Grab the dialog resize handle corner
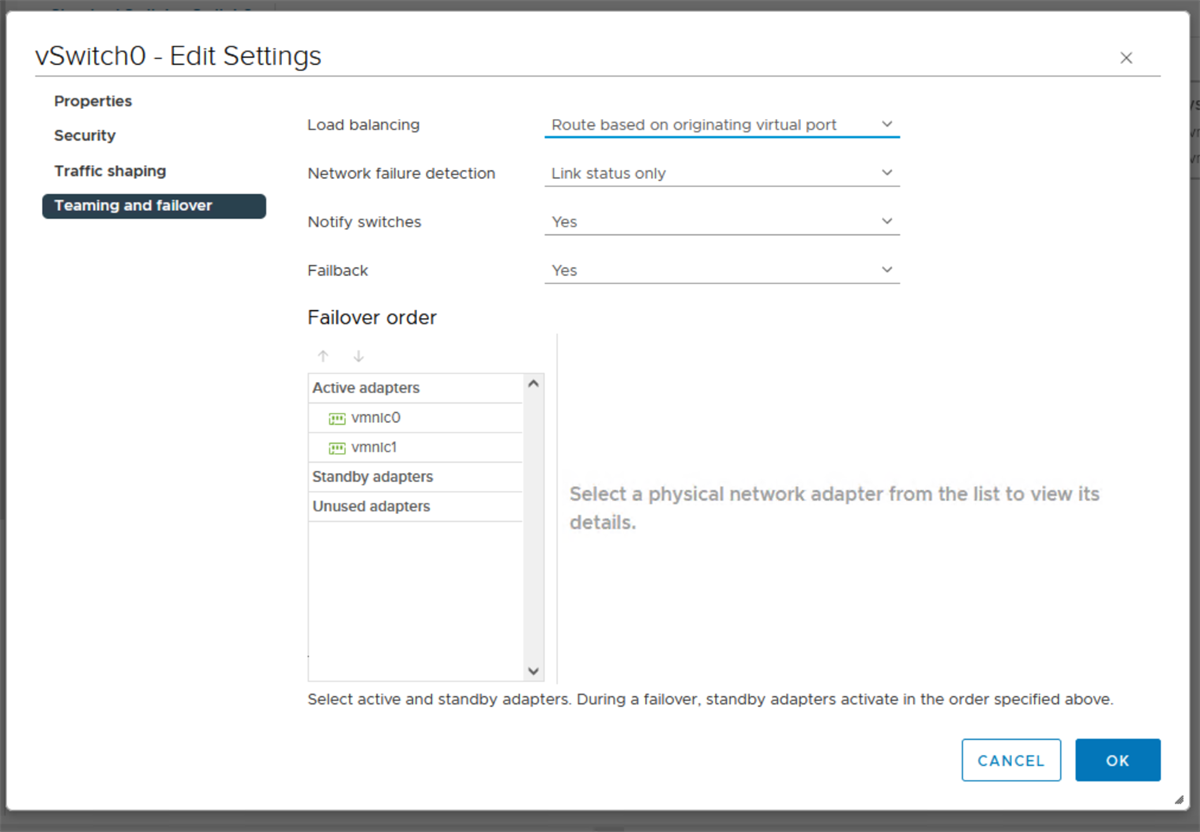Viewport: 1200px width, 832px height. click(1181, 799)
